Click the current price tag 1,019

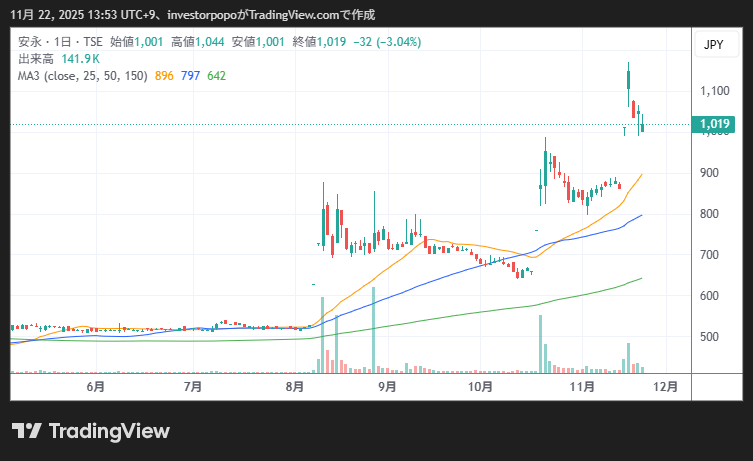714,125
